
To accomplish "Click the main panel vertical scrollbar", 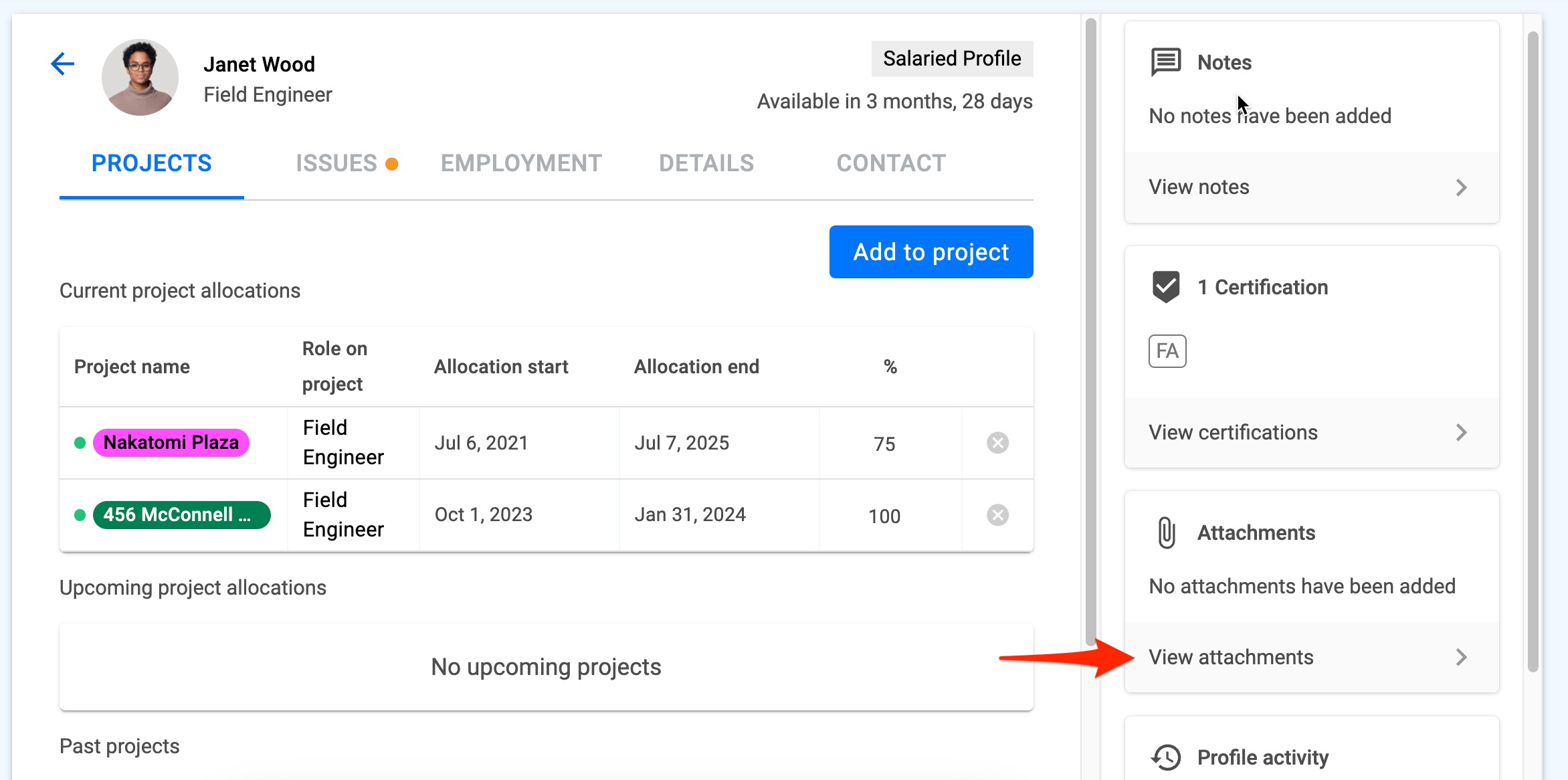I will click(x=1090, y=331).
